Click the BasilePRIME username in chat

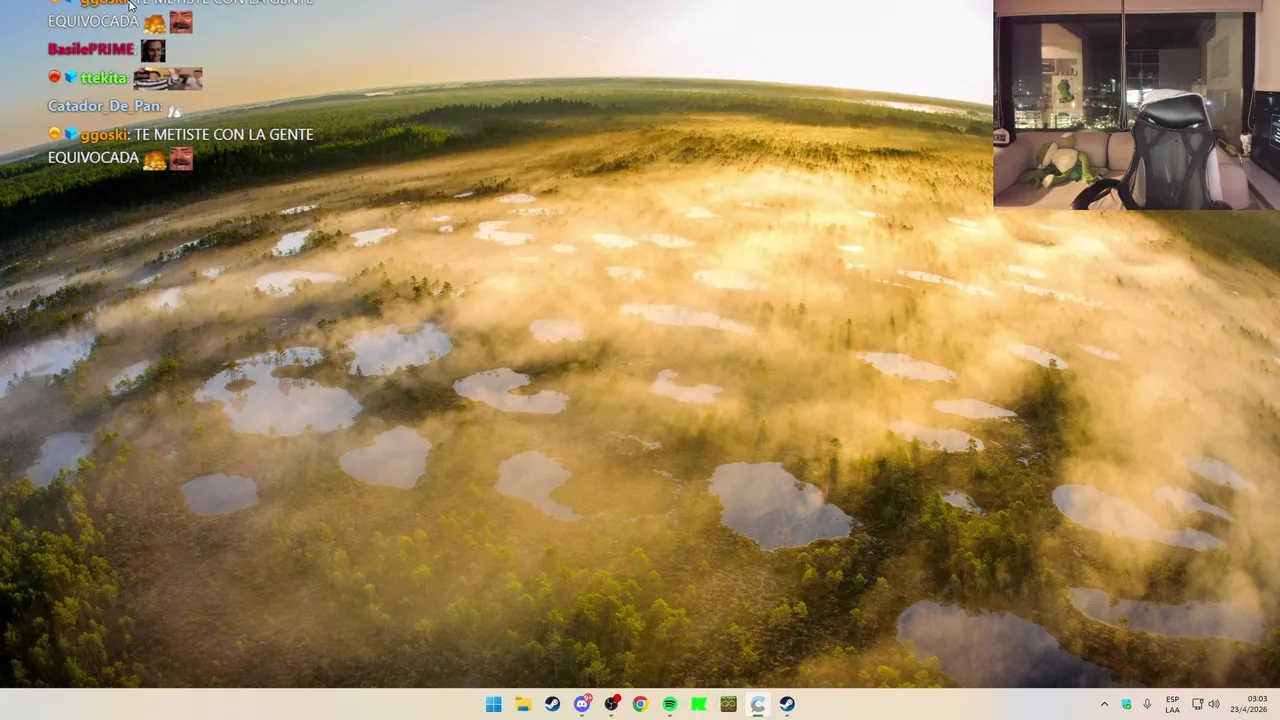(x=91, y=49)
